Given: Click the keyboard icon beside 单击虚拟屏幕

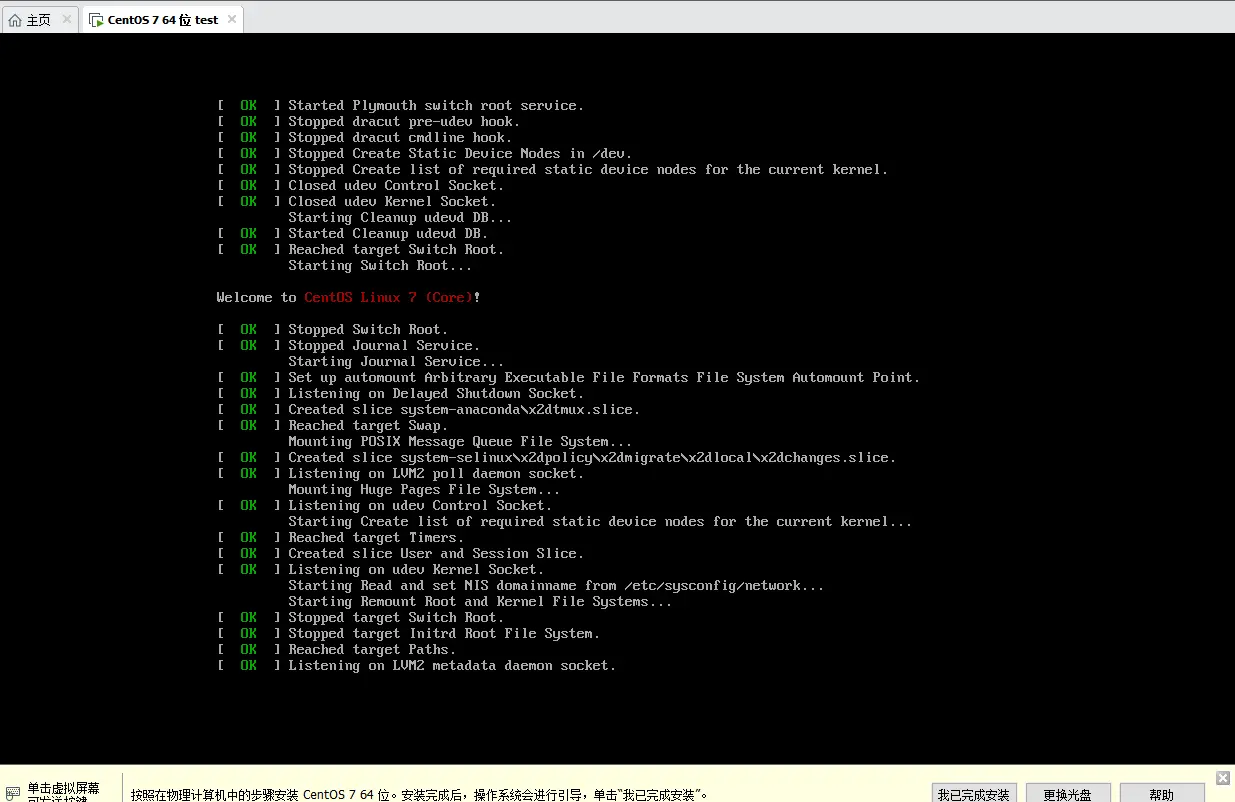Looking at the screenshot, I should click(12, 792).
